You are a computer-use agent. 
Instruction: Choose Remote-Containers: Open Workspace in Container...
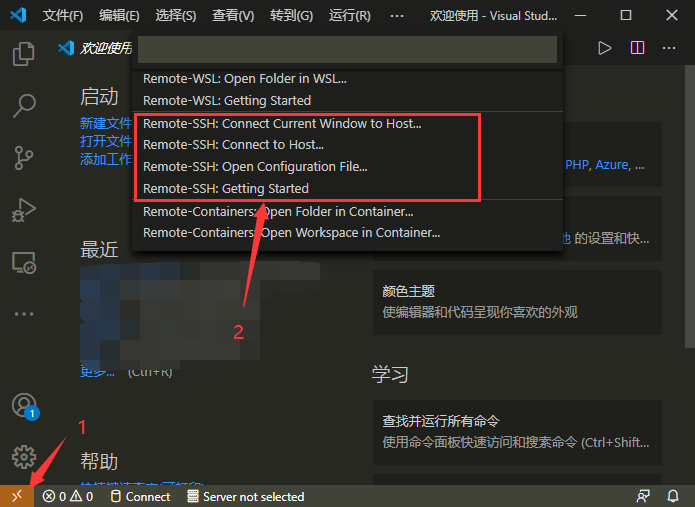(x=348, y=233)
